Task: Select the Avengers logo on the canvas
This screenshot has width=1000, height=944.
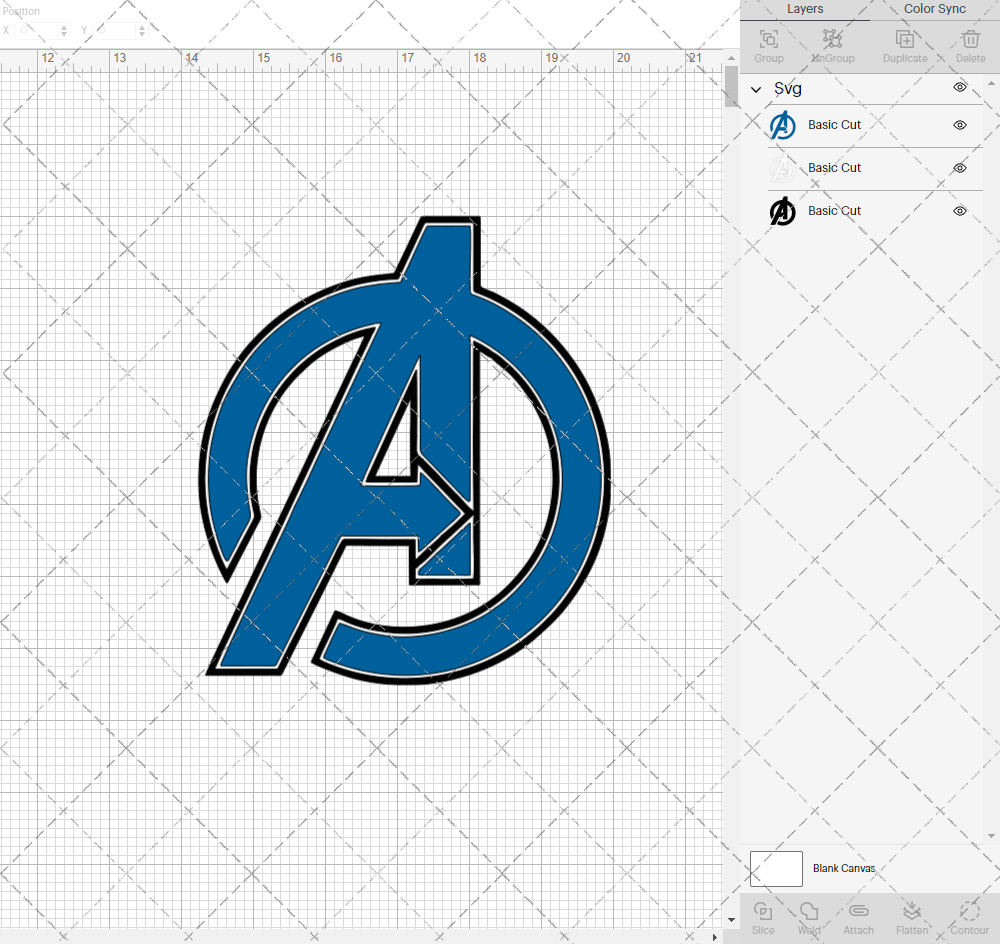Action: 404,450
